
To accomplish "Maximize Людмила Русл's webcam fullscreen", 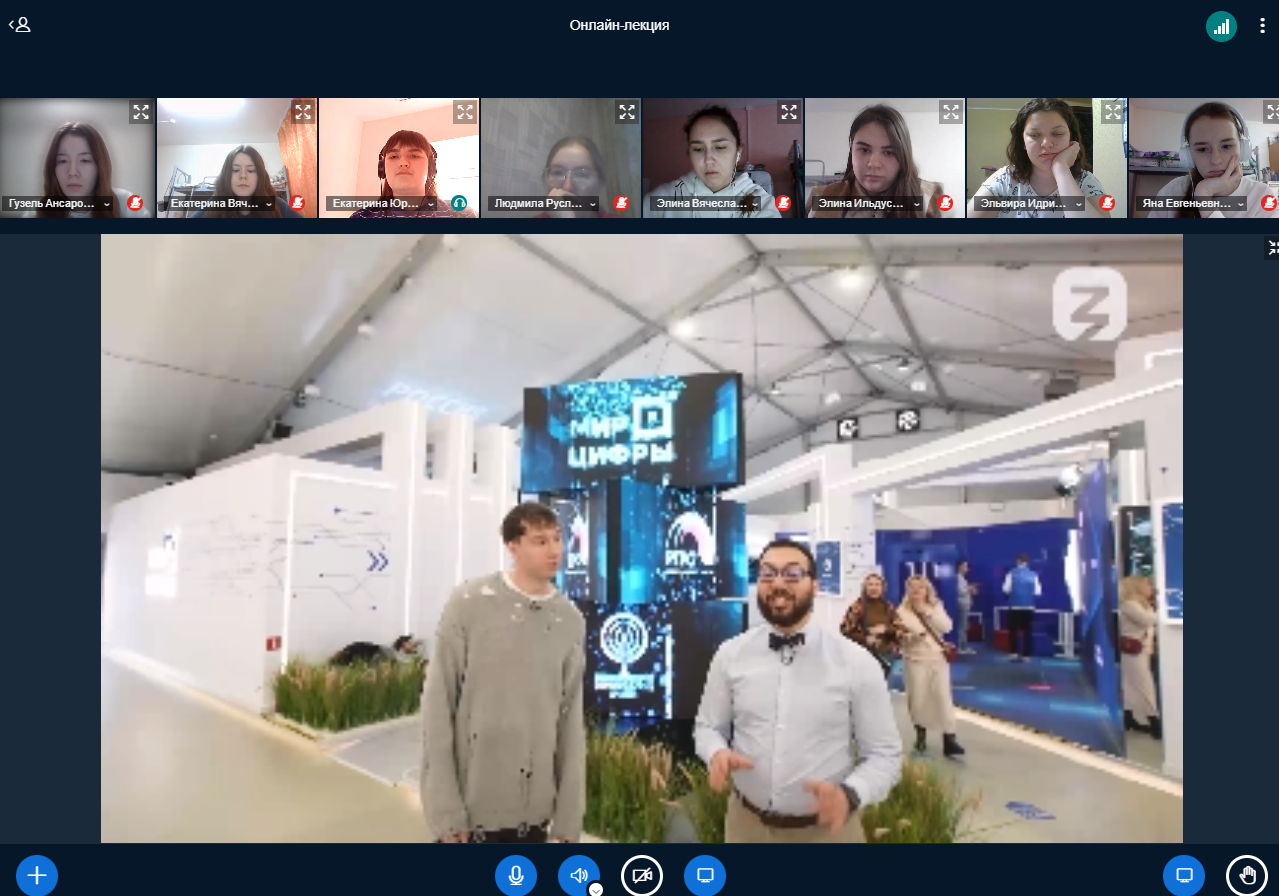I will (626, 113).
